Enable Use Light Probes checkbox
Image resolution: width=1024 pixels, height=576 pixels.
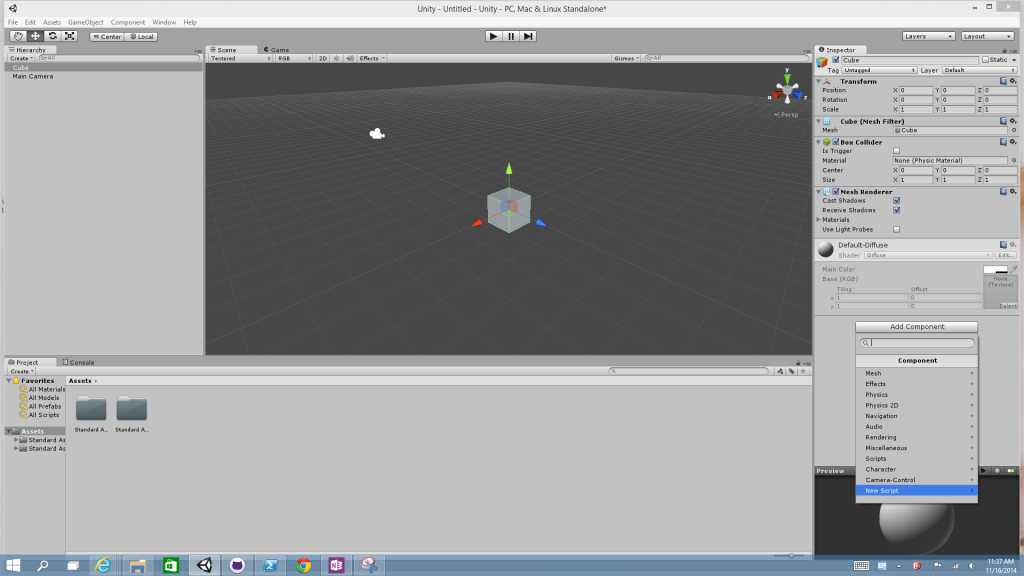point(897,230)
